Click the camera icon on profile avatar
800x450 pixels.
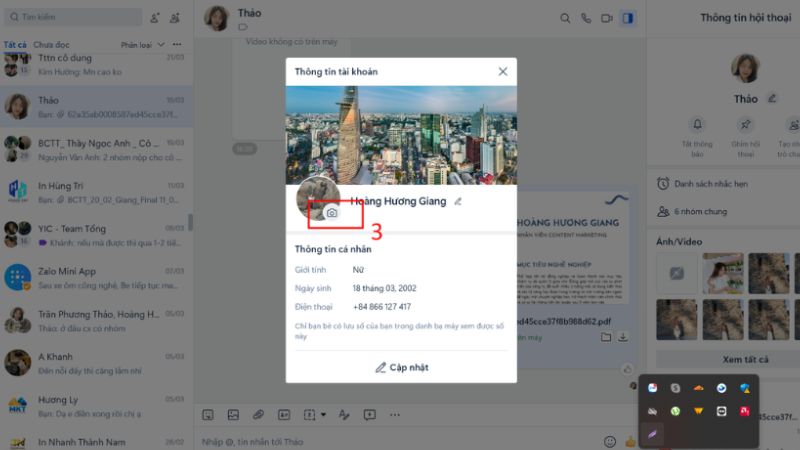(332, 213)
